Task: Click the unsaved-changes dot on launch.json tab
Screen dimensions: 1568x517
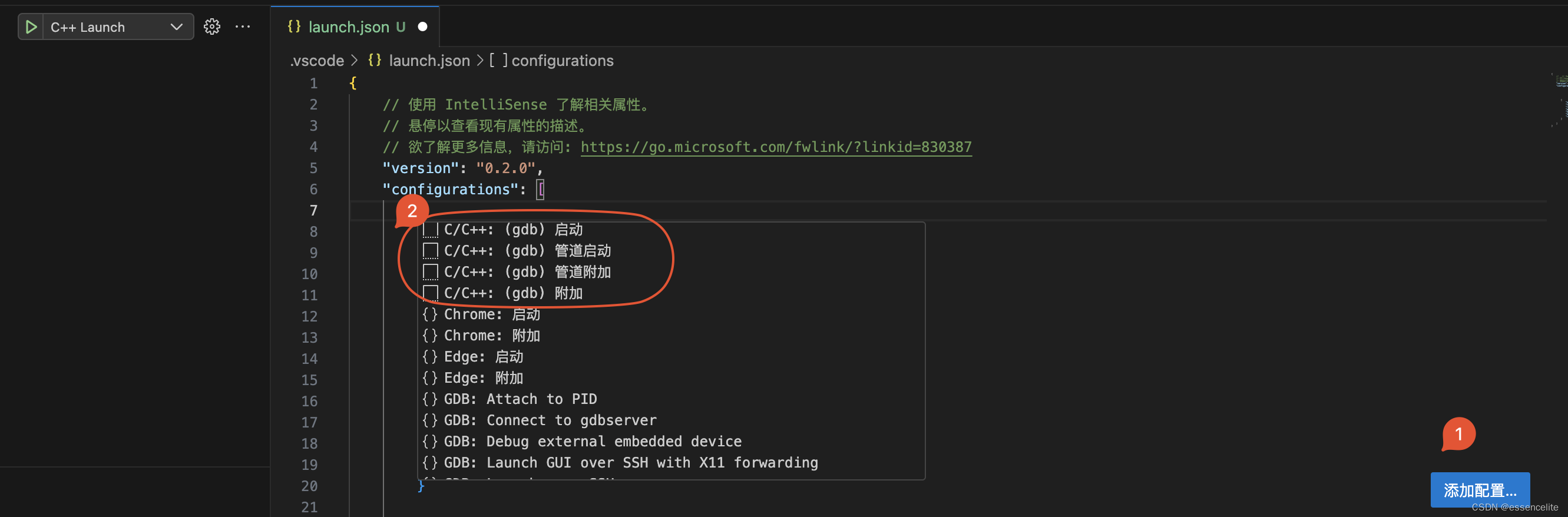Action: 422,26
